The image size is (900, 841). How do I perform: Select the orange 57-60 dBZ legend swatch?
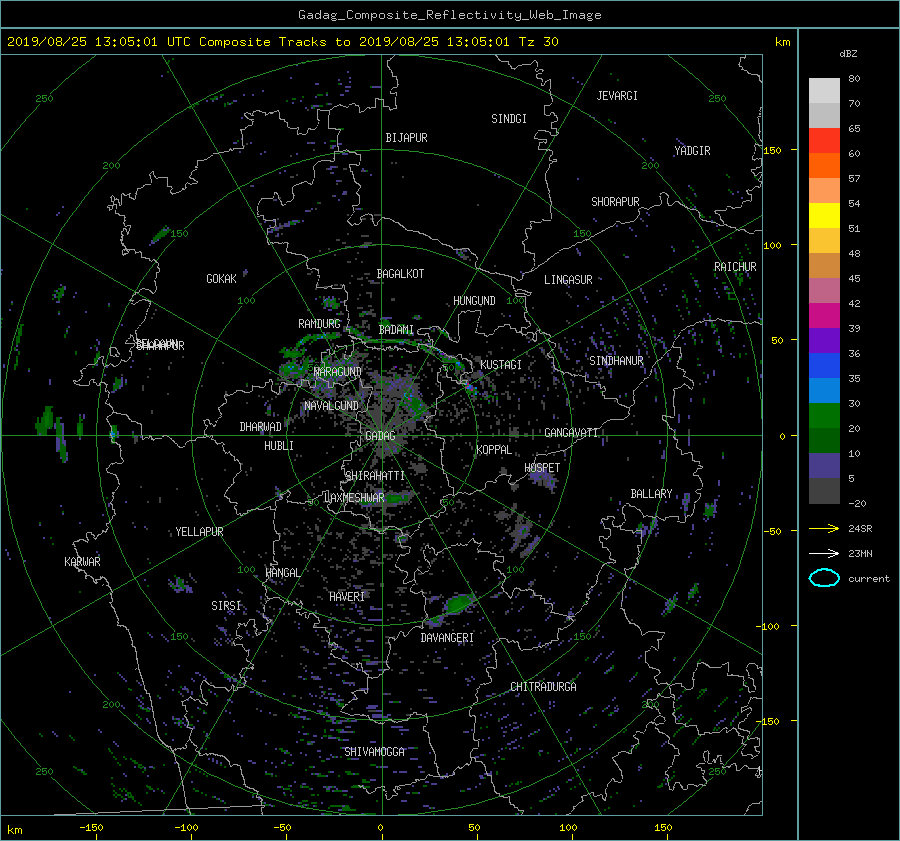(x=824, y=166)
